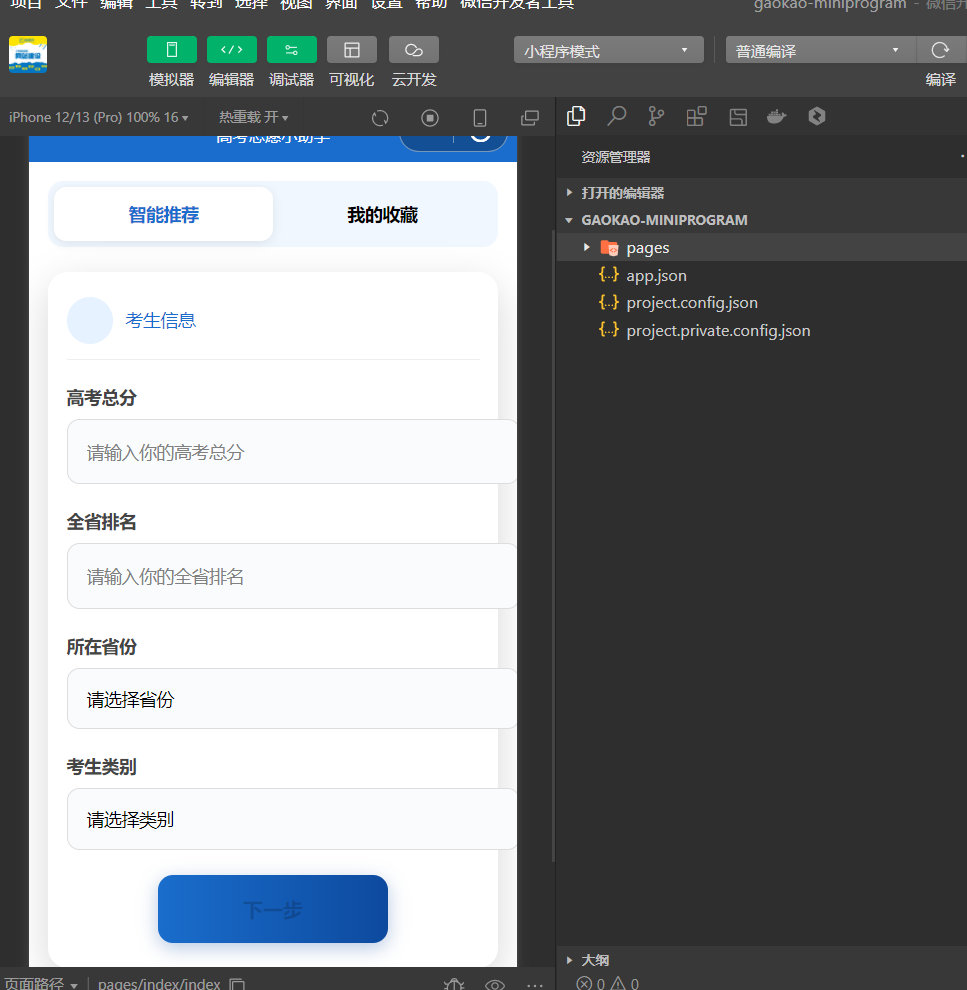967x990 pixels.
Task: Open the 请选择省份 province picker
Action: pos(292,698)
